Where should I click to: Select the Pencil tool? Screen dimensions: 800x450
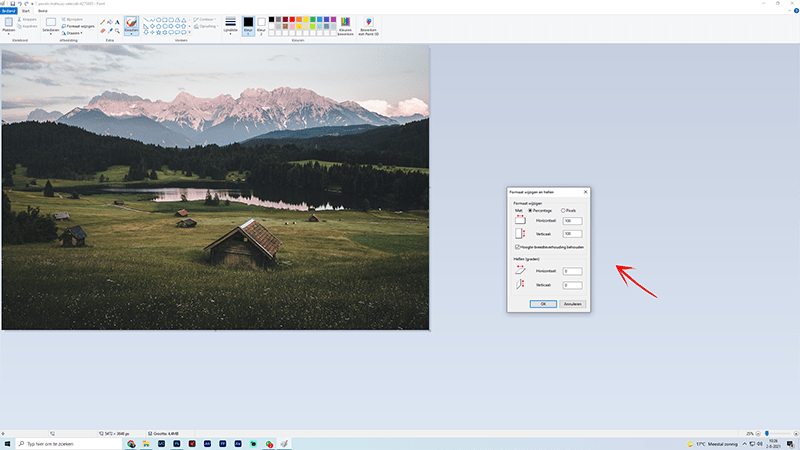coord(103,22)
